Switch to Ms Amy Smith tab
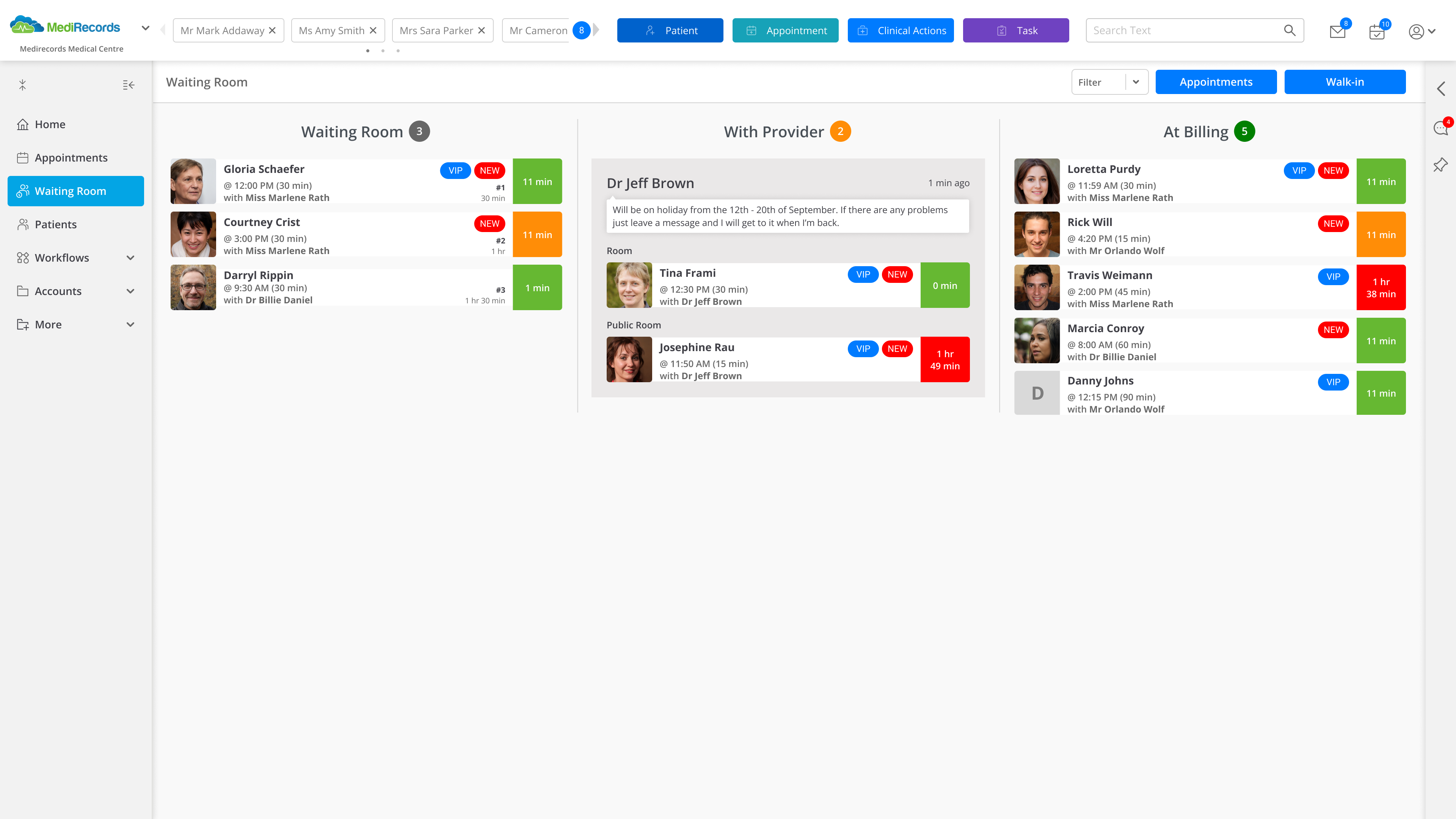This screenshot has height=819, width=1456. click(331, 30)
